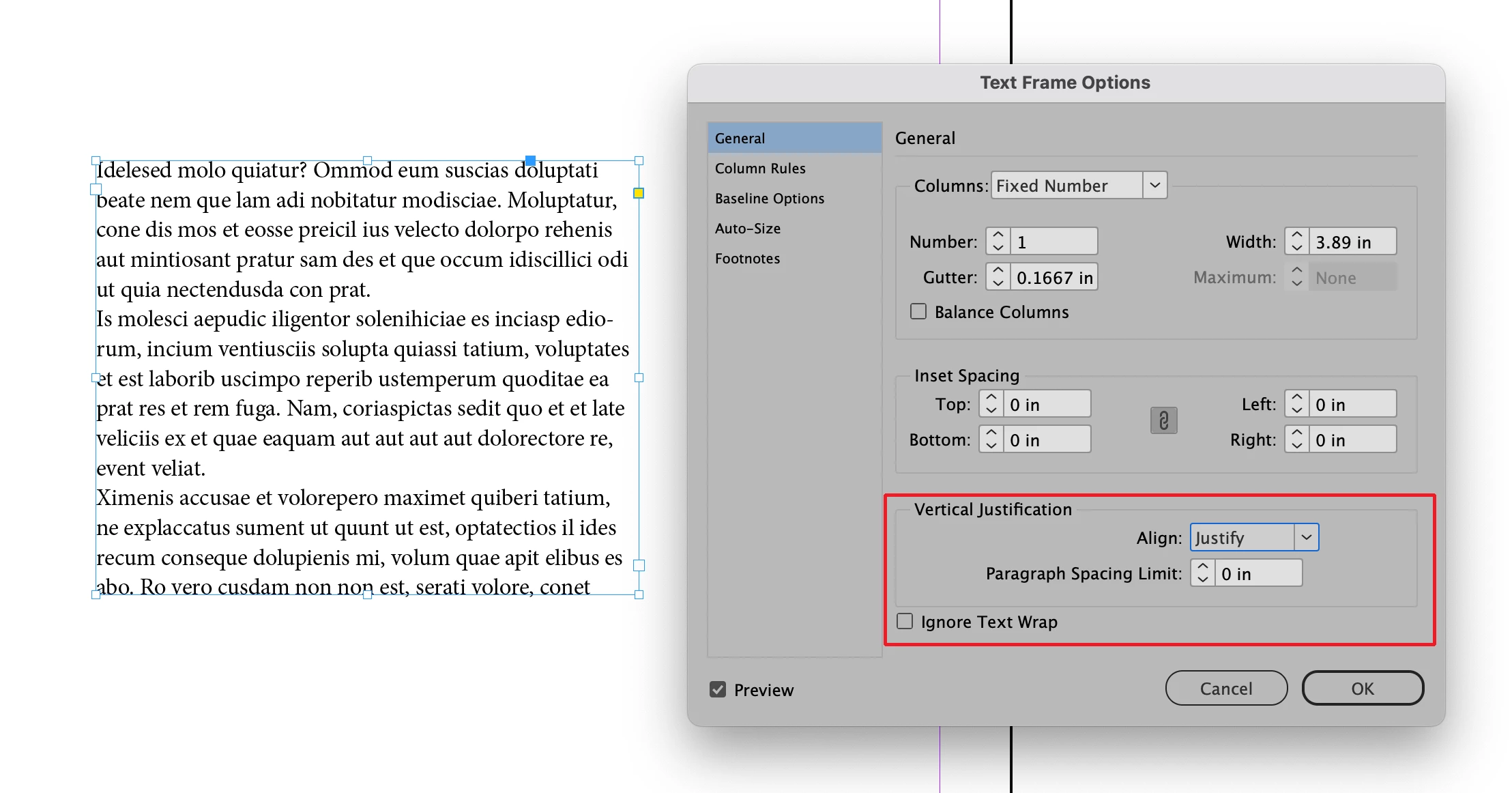Image resolution: width=1512 pixels, height=793 pixels.
Task: Click the Text Frame Options title bar
Action: tap(1066, 83)
